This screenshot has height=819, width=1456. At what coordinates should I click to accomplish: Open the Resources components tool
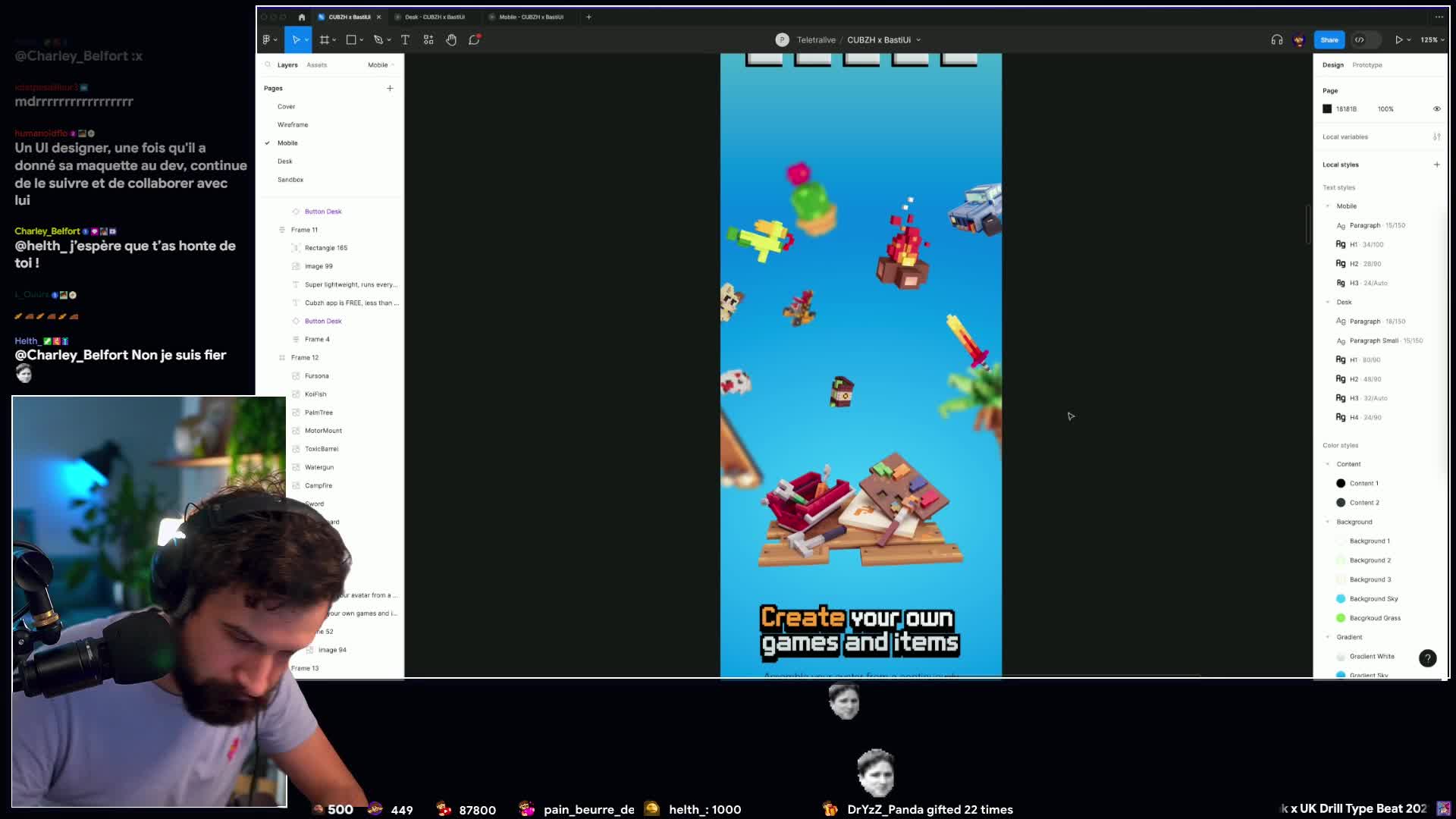pos(428,39)
